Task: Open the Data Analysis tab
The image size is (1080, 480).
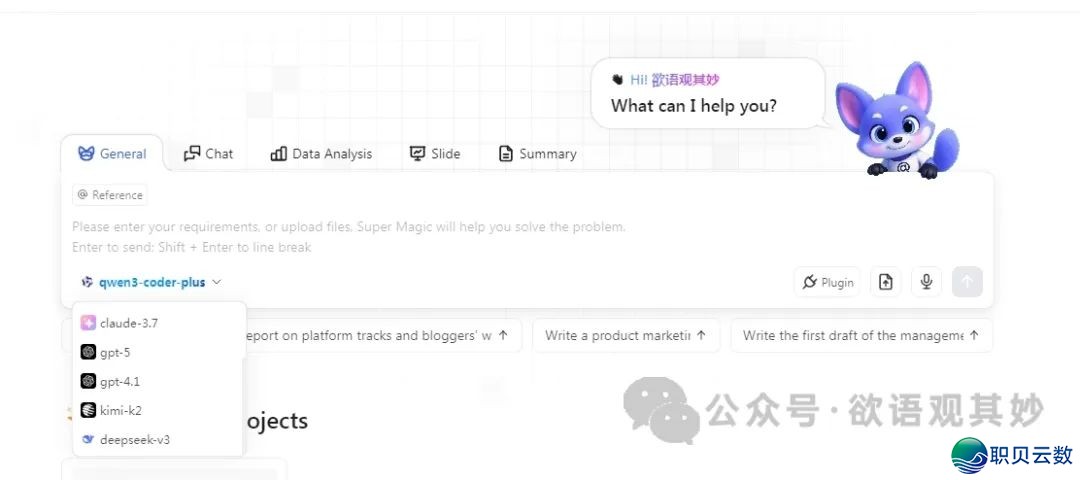Action: click(321, 154)
